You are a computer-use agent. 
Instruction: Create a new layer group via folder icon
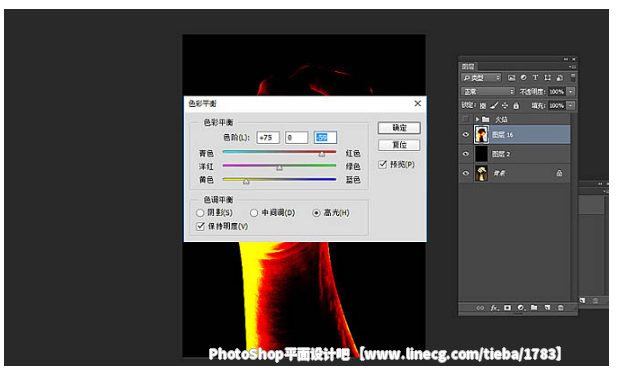click(x=534, y=308)
